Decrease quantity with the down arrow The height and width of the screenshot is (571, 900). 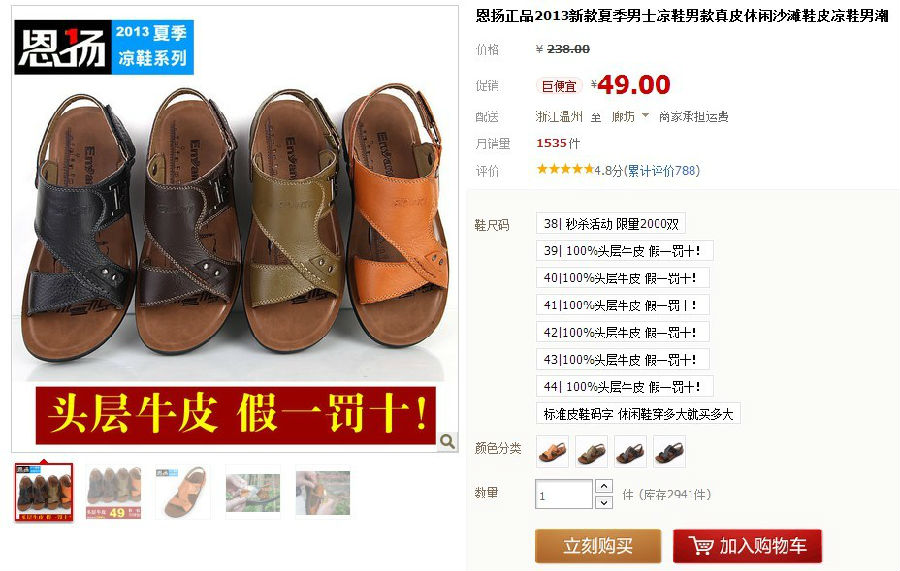coord(604,502)
